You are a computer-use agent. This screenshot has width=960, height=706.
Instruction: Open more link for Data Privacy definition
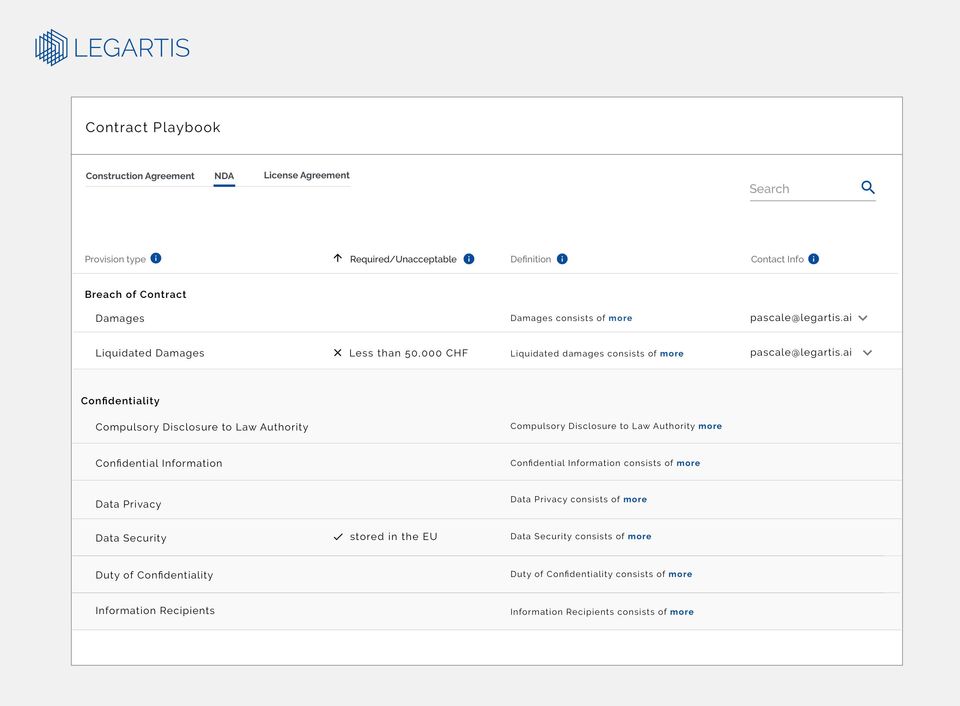click(635, 499)
